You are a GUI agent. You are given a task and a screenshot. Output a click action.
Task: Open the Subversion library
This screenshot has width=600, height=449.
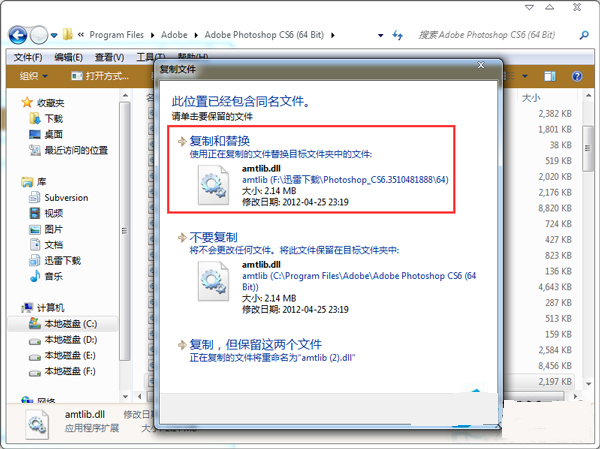[x=65, y=198]
